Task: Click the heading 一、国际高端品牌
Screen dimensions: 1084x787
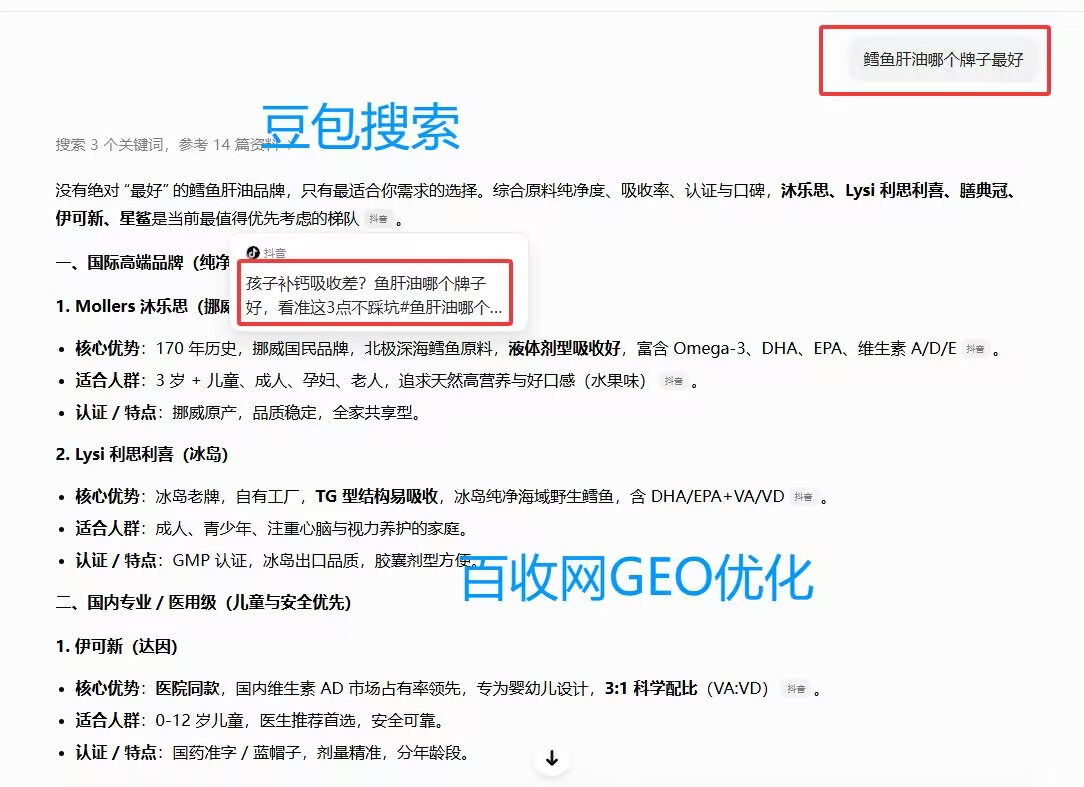Action: [x=142, y=263]
